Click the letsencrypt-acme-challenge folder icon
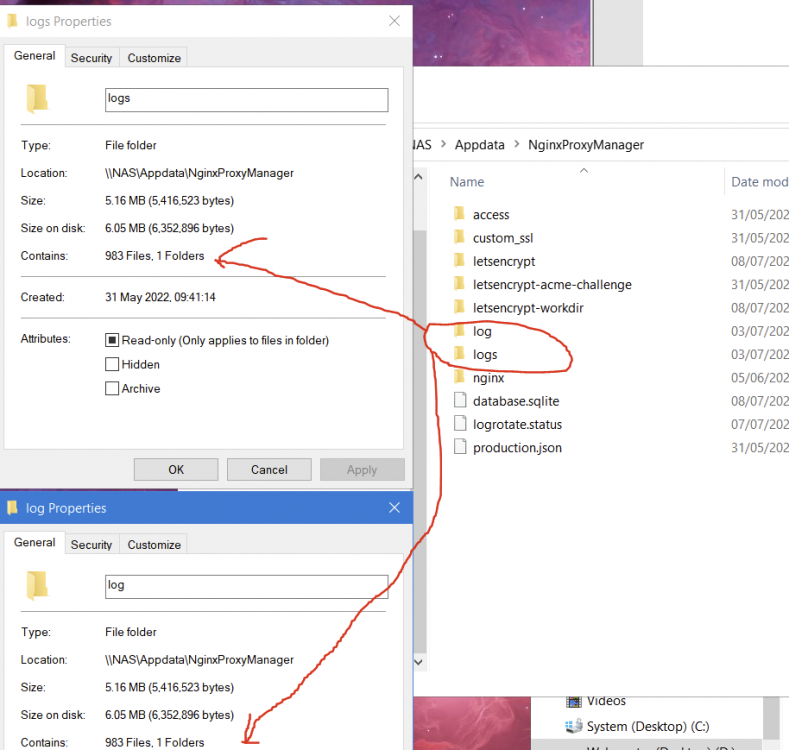The height and width of the screenshot is (750, 789). [459, 284]
